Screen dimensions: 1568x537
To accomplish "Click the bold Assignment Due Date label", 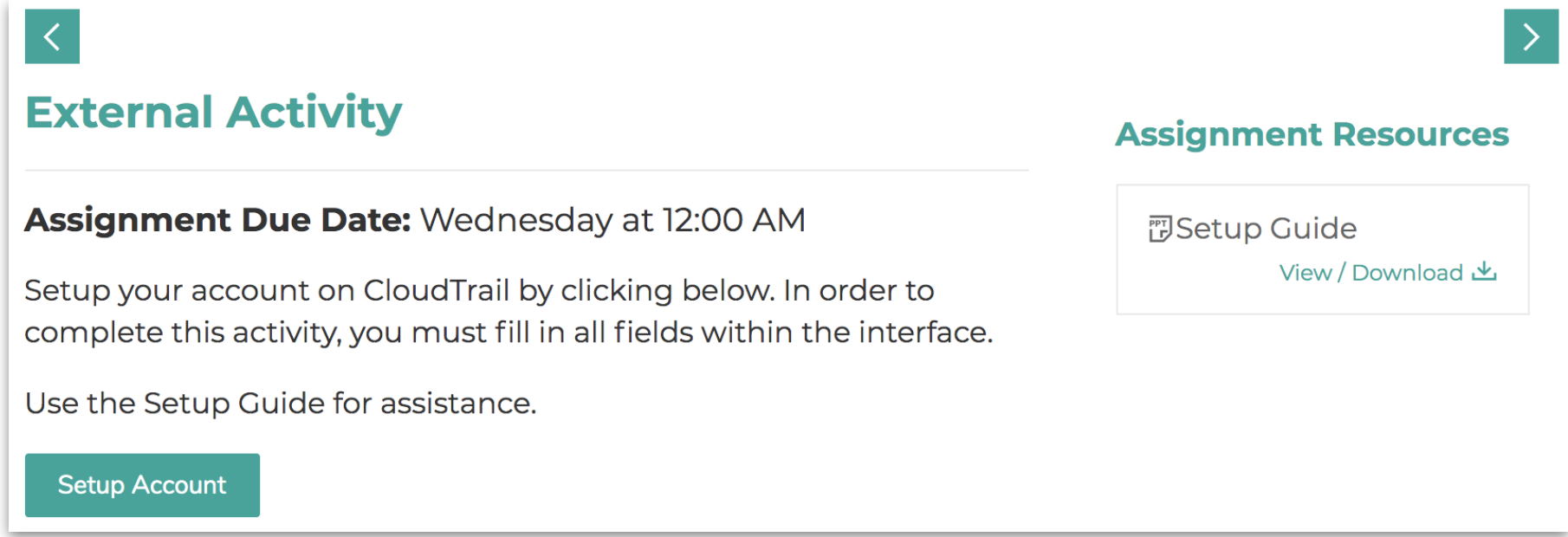I will pyautogui.click(x=217, y=220).
